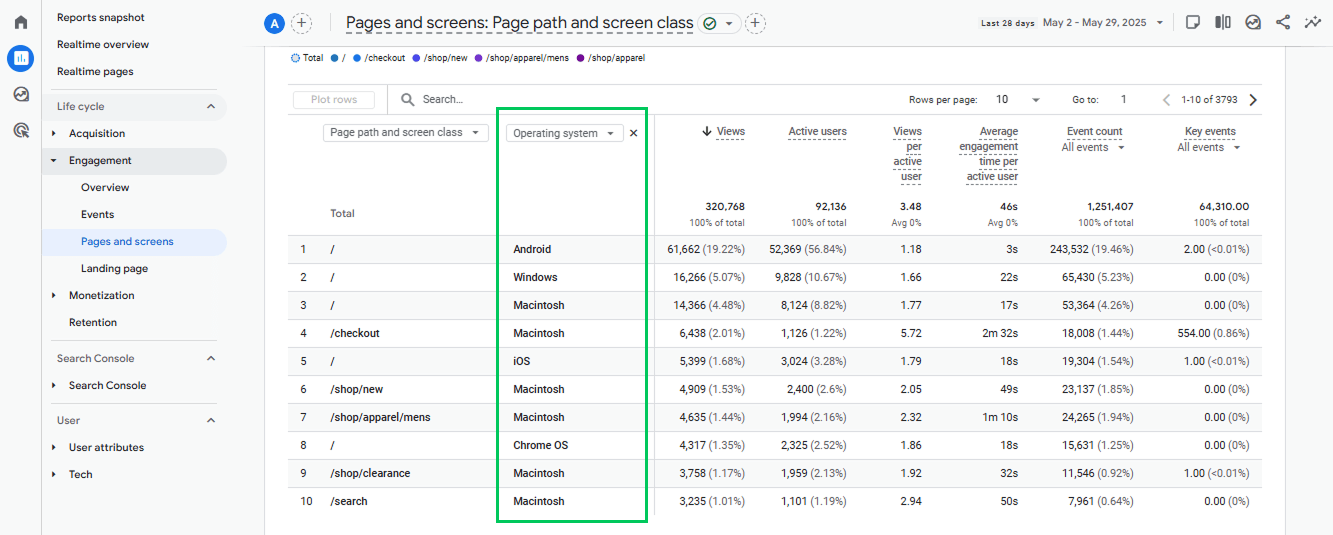Select the Reports bar chart icon
The image size is (1333, 535).
[20, 59]
